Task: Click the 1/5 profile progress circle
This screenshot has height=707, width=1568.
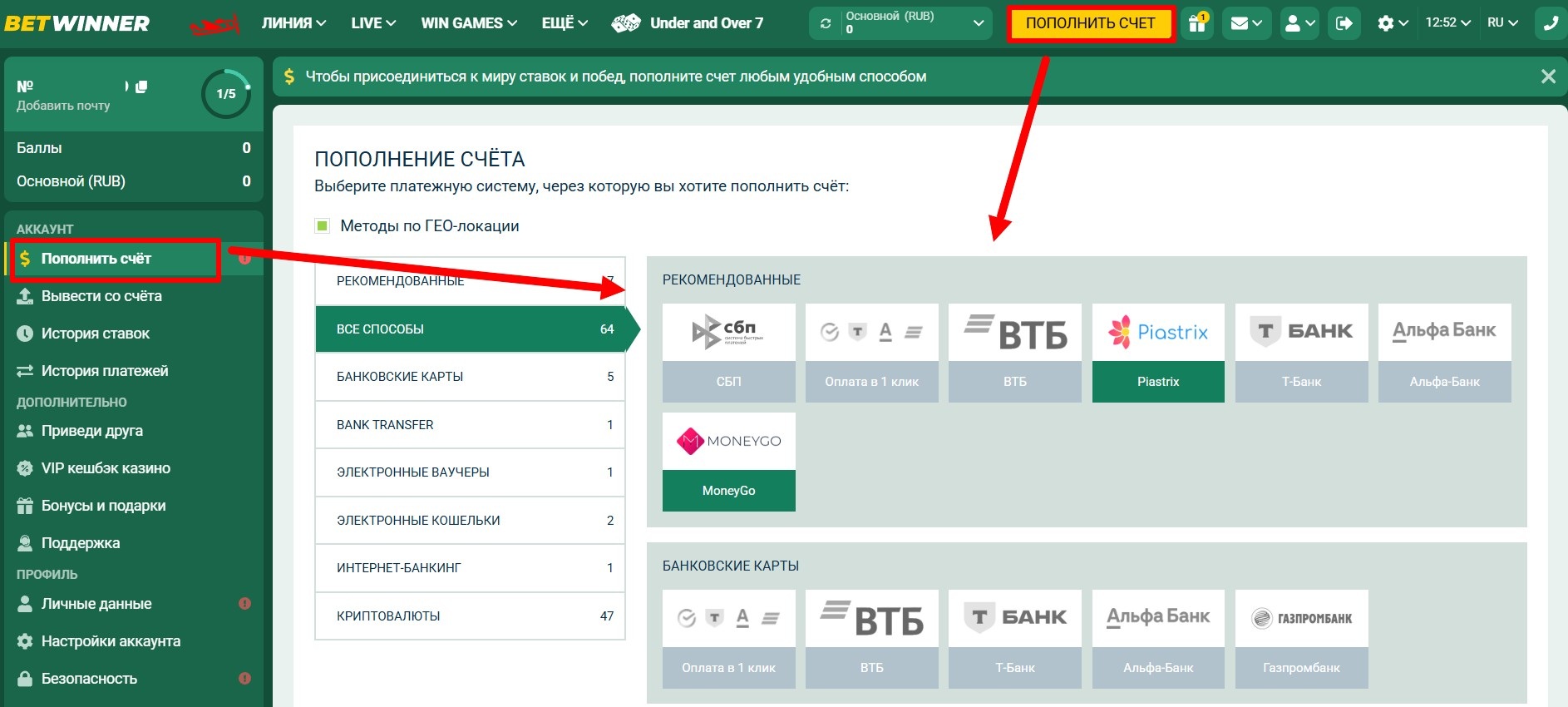Action: click(x=225, y=94)
